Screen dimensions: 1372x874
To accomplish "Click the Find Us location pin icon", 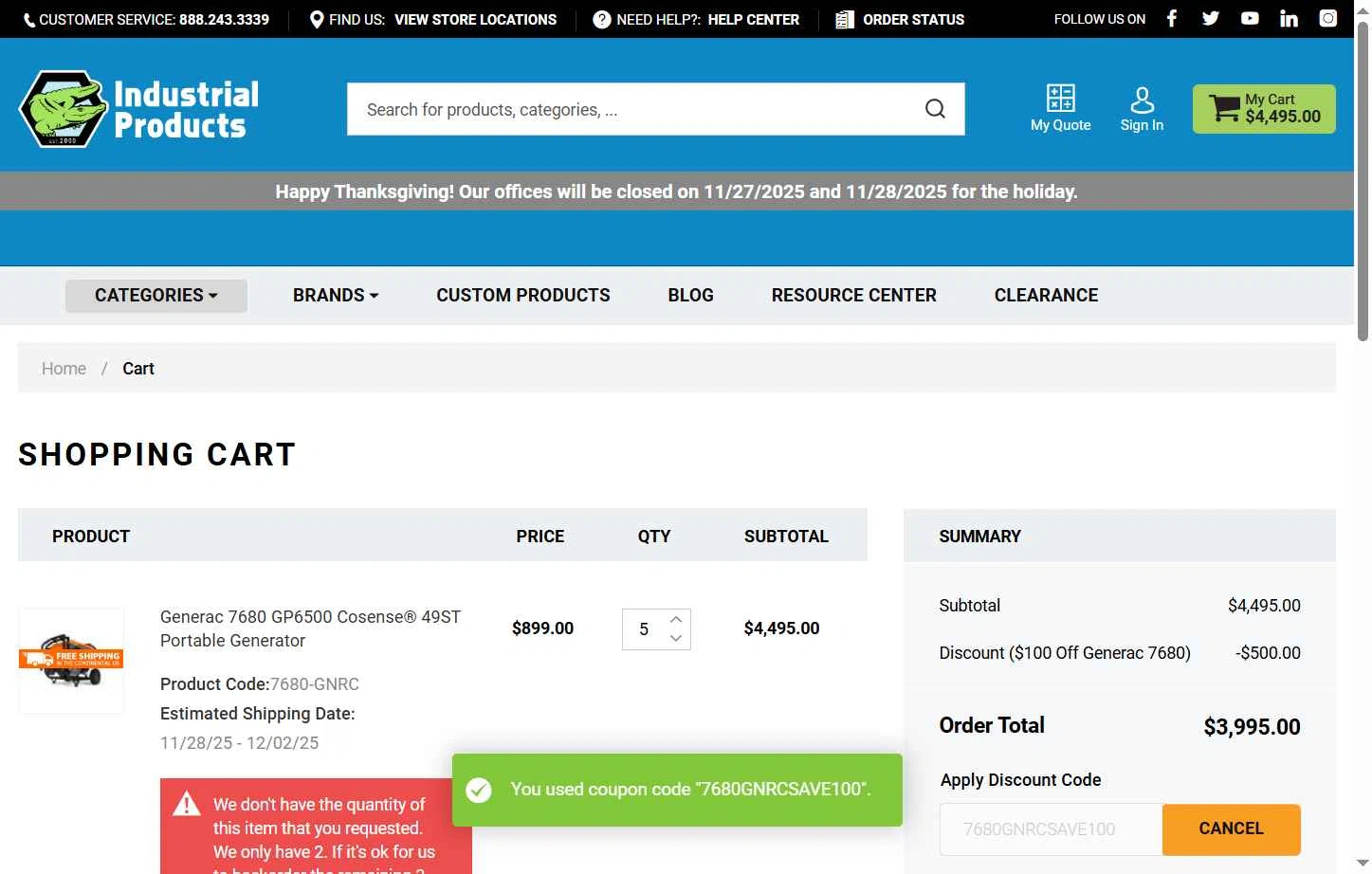I will 317,19.
